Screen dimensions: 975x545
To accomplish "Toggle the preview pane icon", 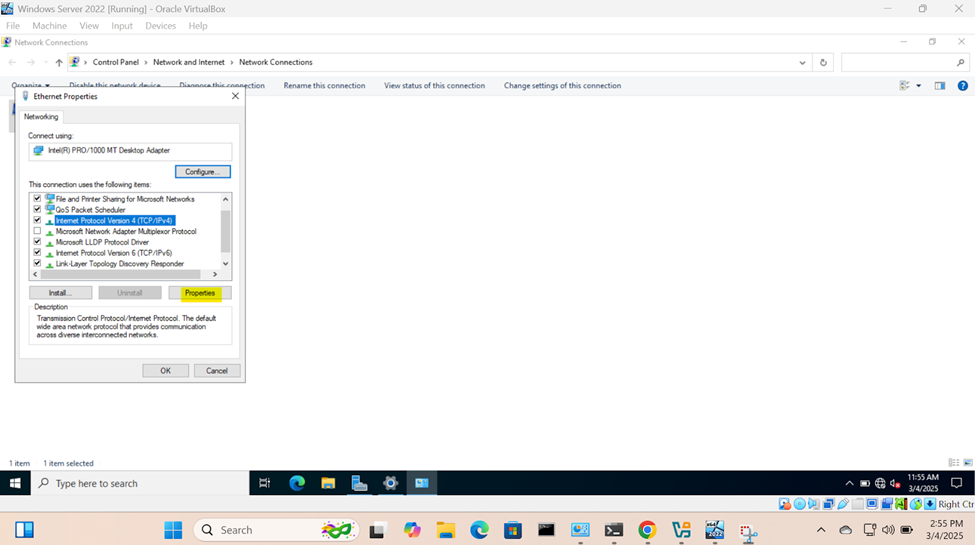I will (x=940, y=86).
